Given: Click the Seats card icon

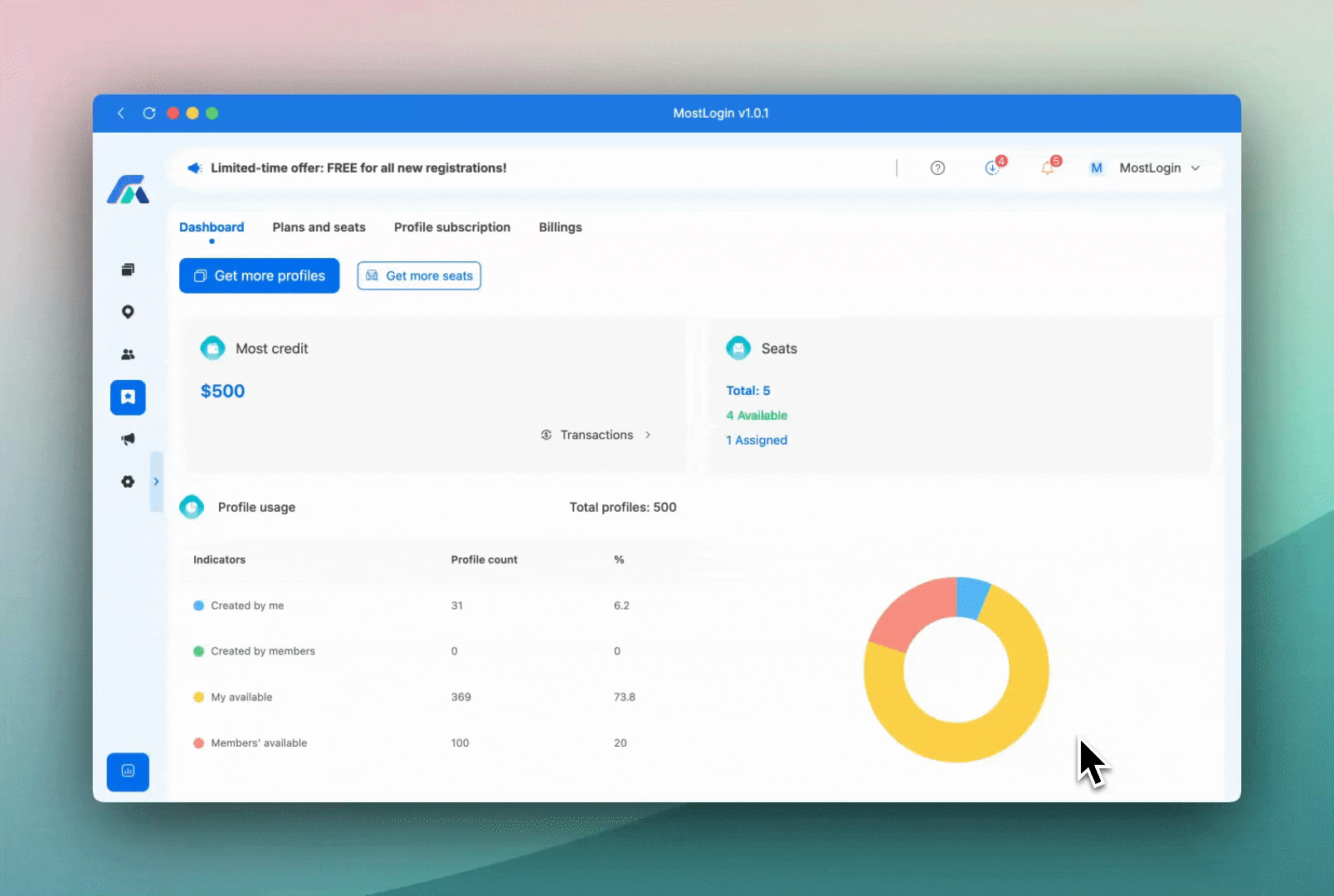Looking at the screenshot, I should [738, 348].
